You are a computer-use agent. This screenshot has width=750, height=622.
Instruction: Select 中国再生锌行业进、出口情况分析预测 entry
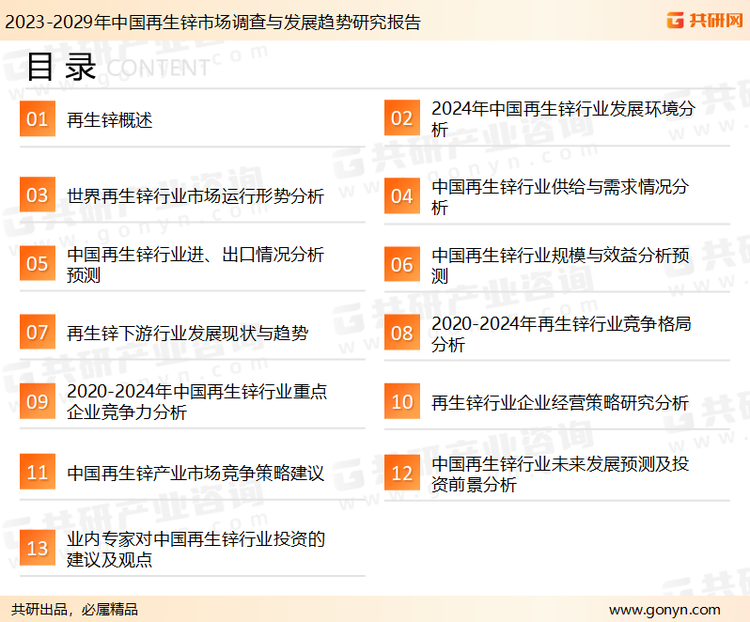click(196, 264)
